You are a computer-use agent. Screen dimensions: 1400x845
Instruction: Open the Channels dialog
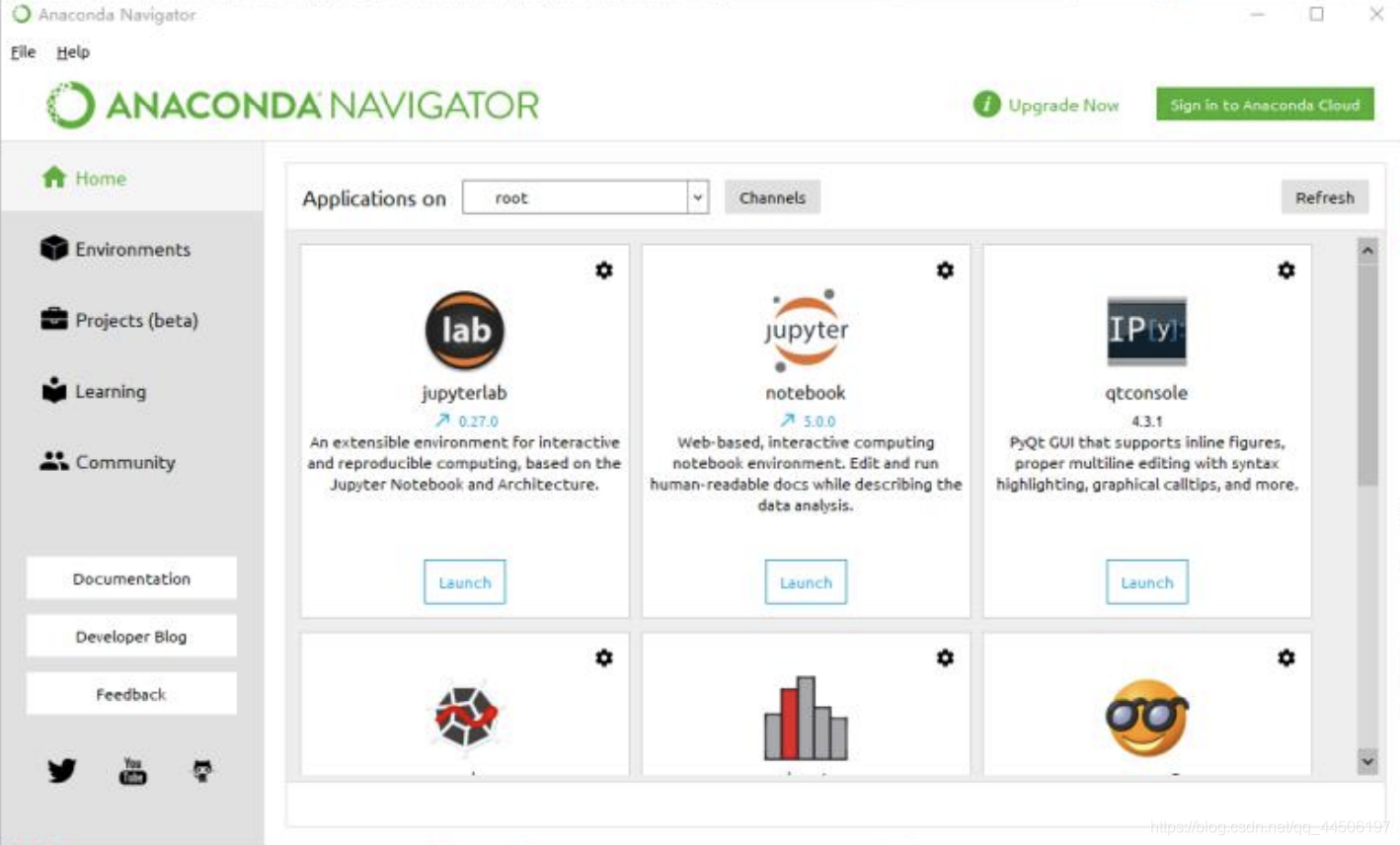coord(772,197)
